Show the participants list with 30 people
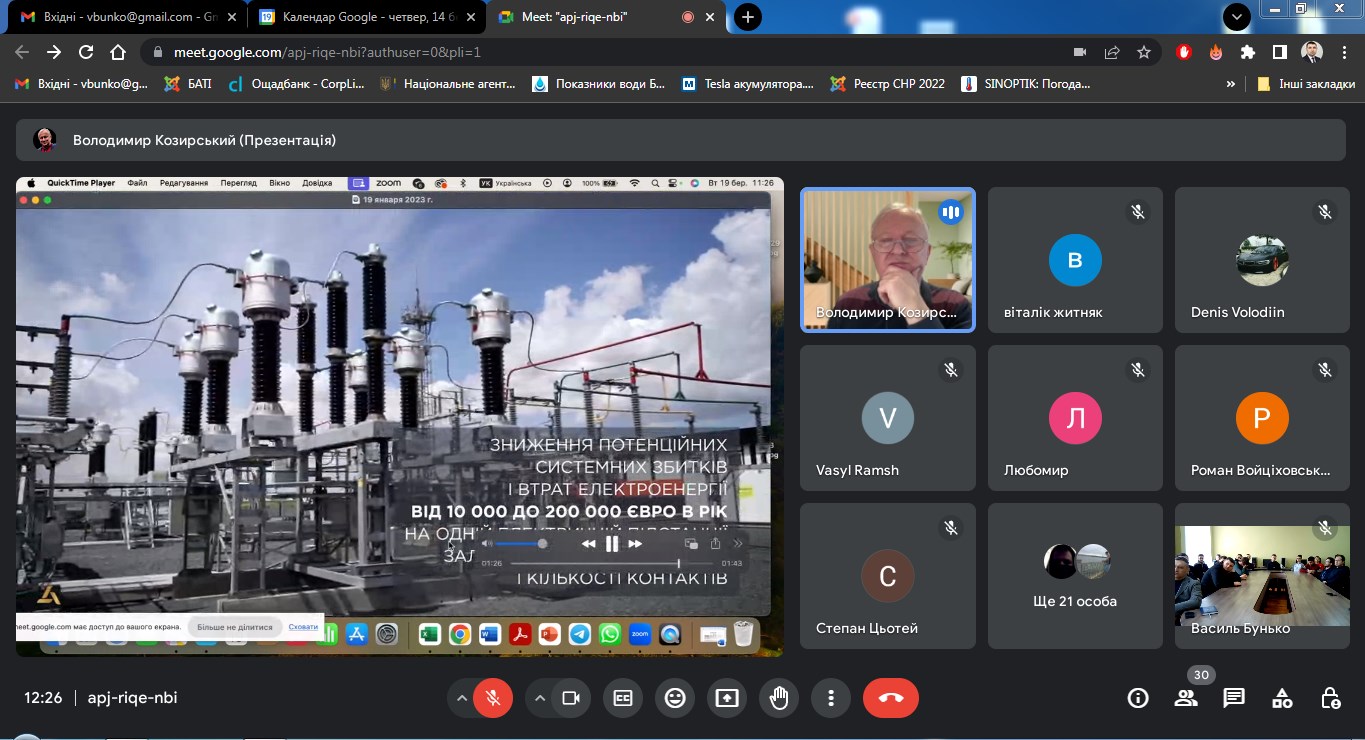The height and width of the screenshot is (740, 1365). click(x=1186, y=698)
